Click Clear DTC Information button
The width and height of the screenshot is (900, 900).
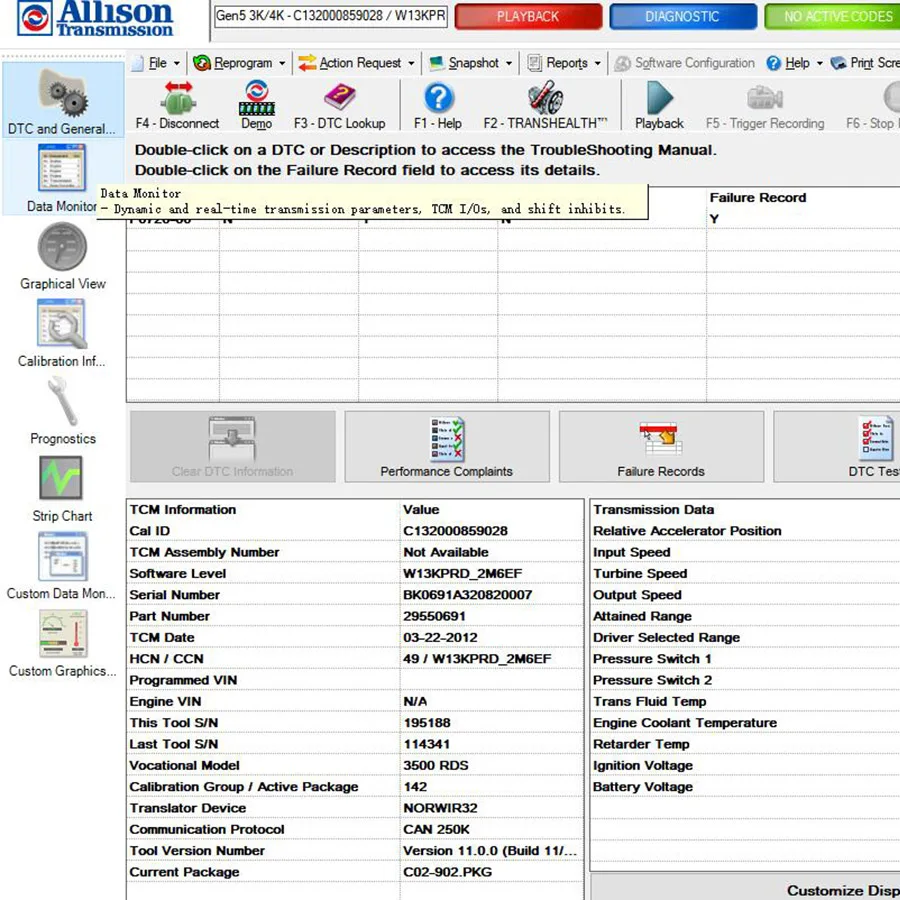[232, 447]
